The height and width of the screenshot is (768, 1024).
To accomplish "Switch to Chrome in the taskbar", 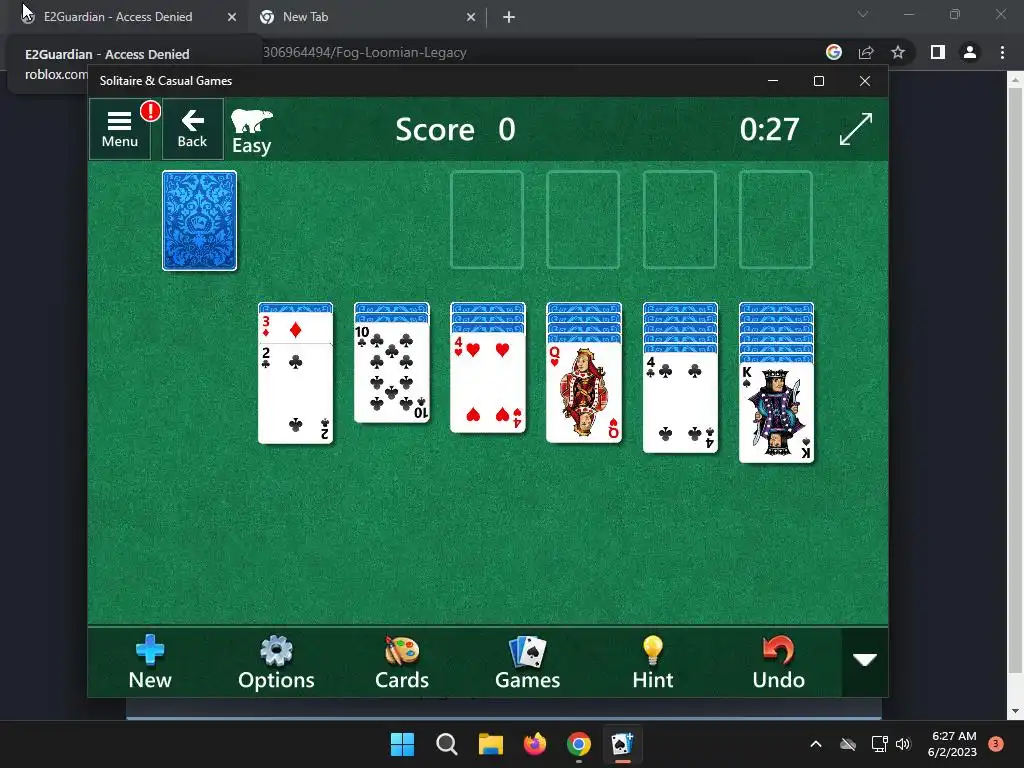I will (579, 744).
